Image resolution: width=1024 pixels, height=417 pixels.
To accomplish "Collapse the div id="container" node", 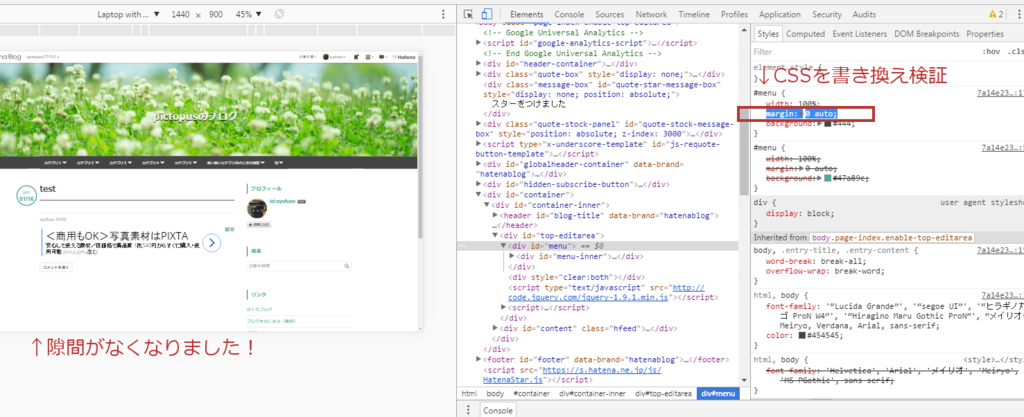I will (479, 195).
